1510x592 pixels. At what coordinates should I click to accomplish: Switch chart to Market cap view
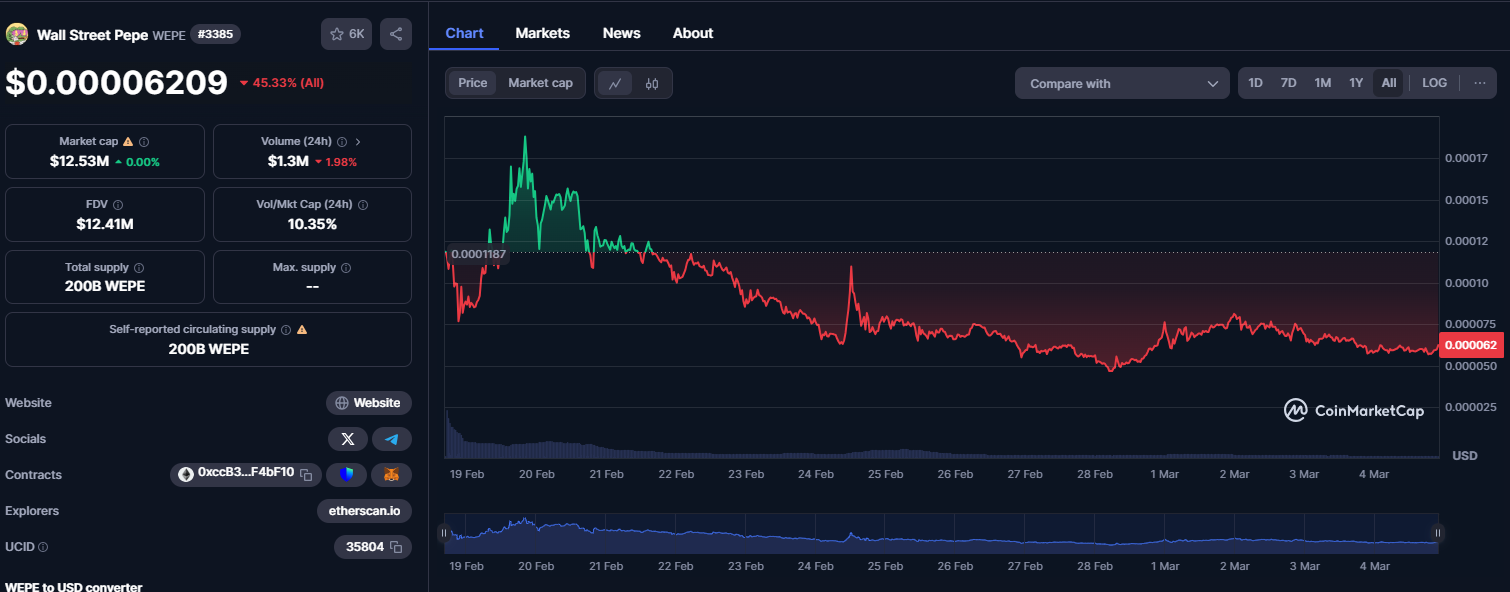(x=540, y=83)
